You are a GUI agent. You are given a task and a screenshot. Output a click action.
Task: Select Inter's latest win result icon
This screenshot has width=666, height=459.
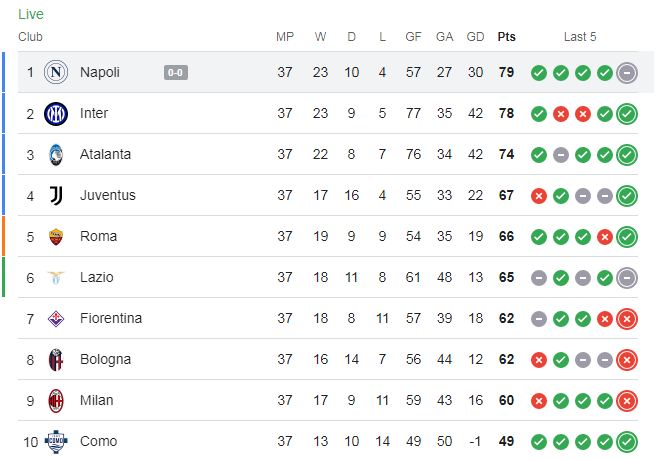[627, 113]
